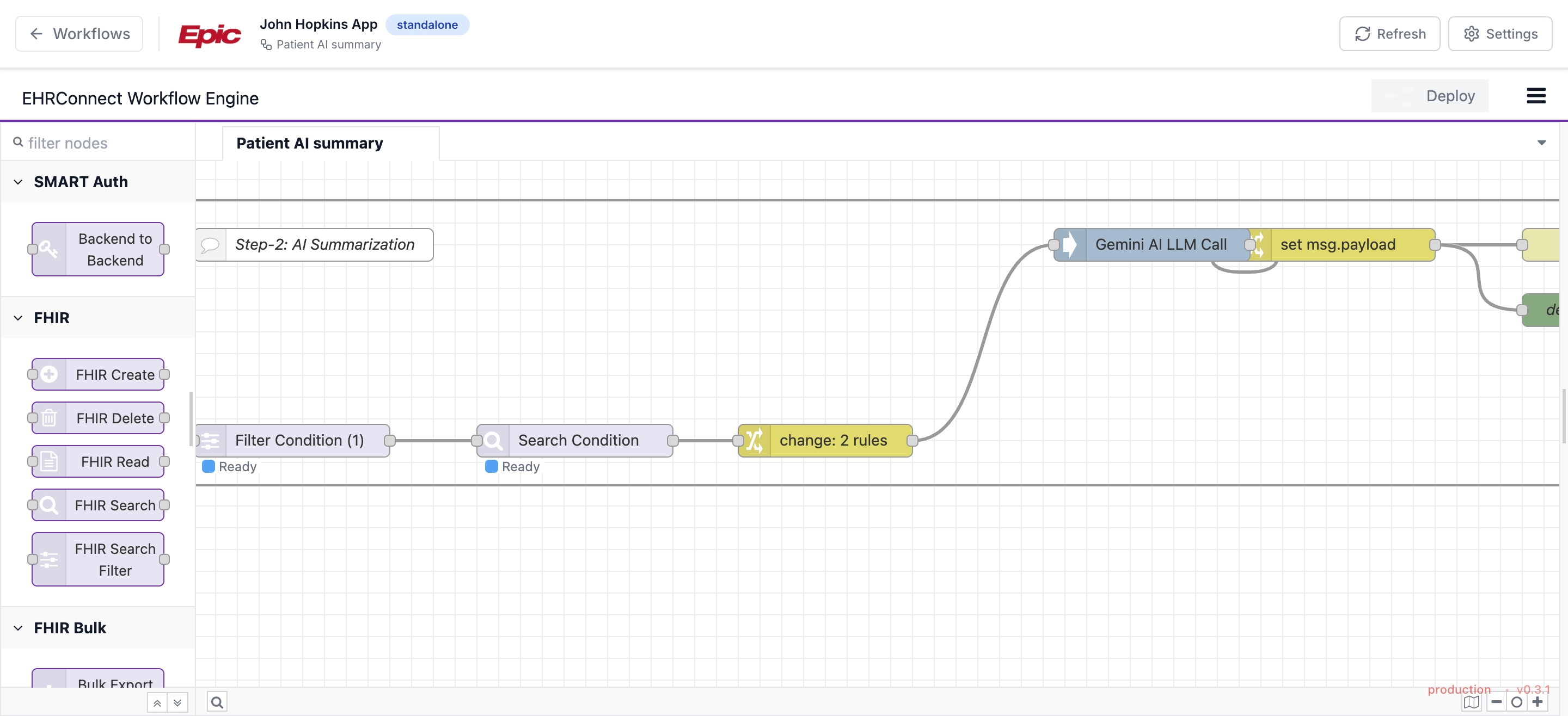Collapse all palette categories with up arrows
The width and height of the screenshot is (1568, 716).
point(157,702)
